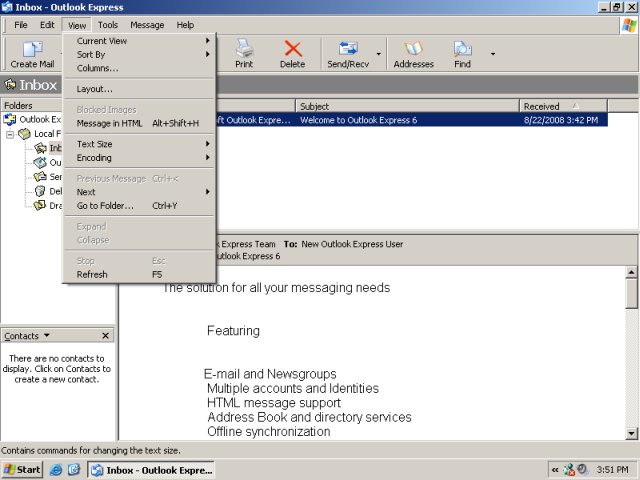Image resolution: width=640 pixels, height=480 pixels.
Task: Sort messages by Subject column header
Action: [407, 106]
